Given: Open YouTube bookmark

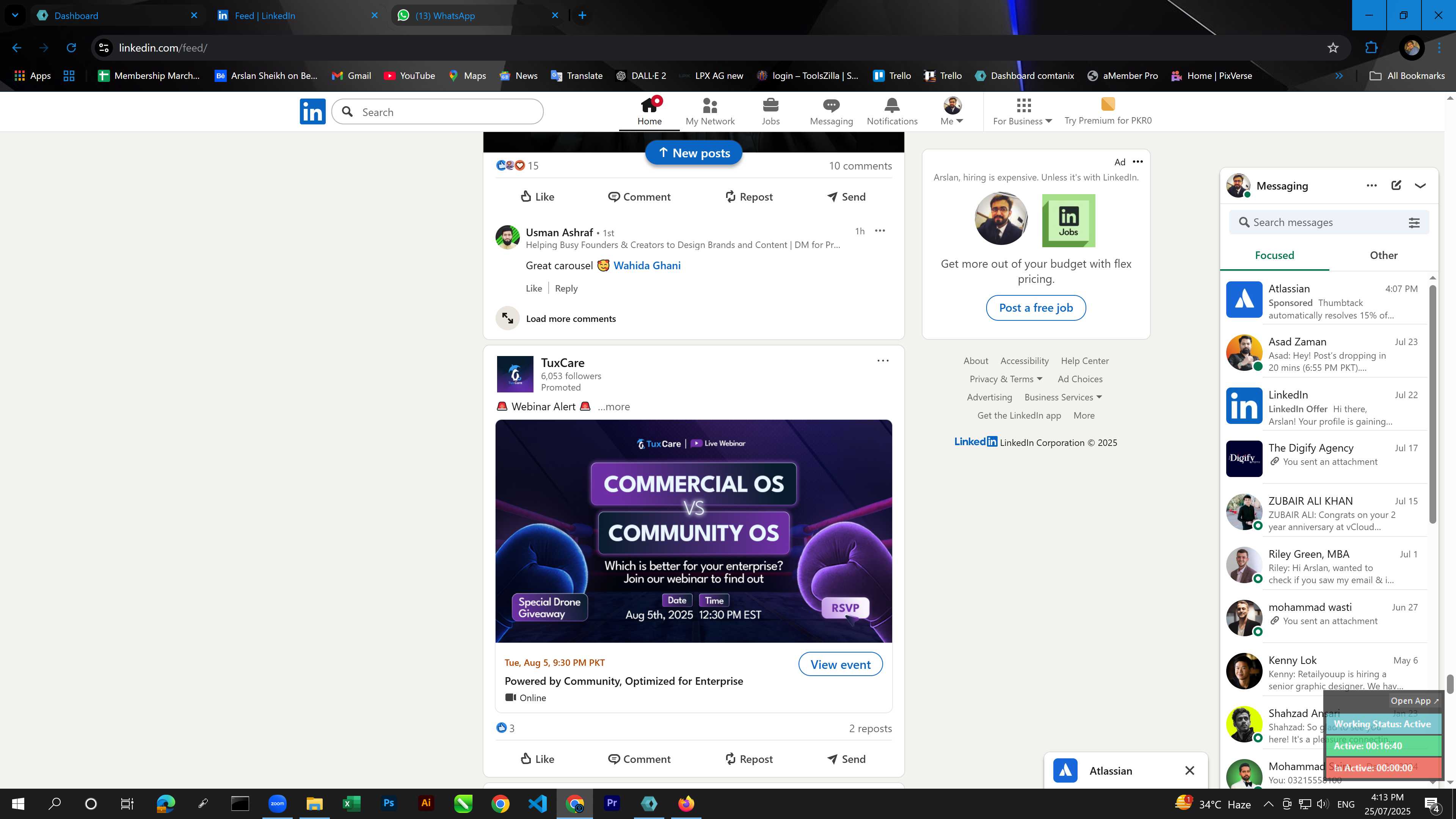Looking at the screenshot, I should click(409, 76).
